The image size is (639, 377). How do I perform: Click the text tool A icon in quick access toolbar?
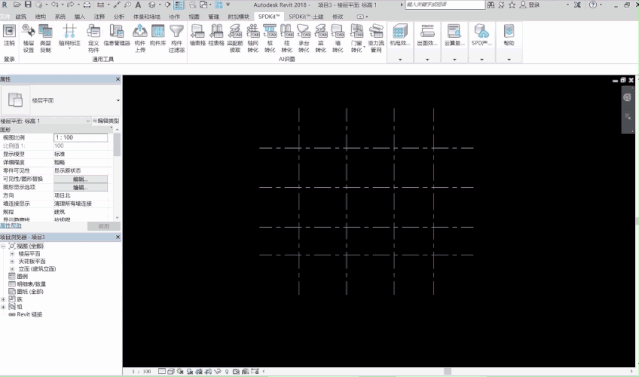click(x=138, y=5)
